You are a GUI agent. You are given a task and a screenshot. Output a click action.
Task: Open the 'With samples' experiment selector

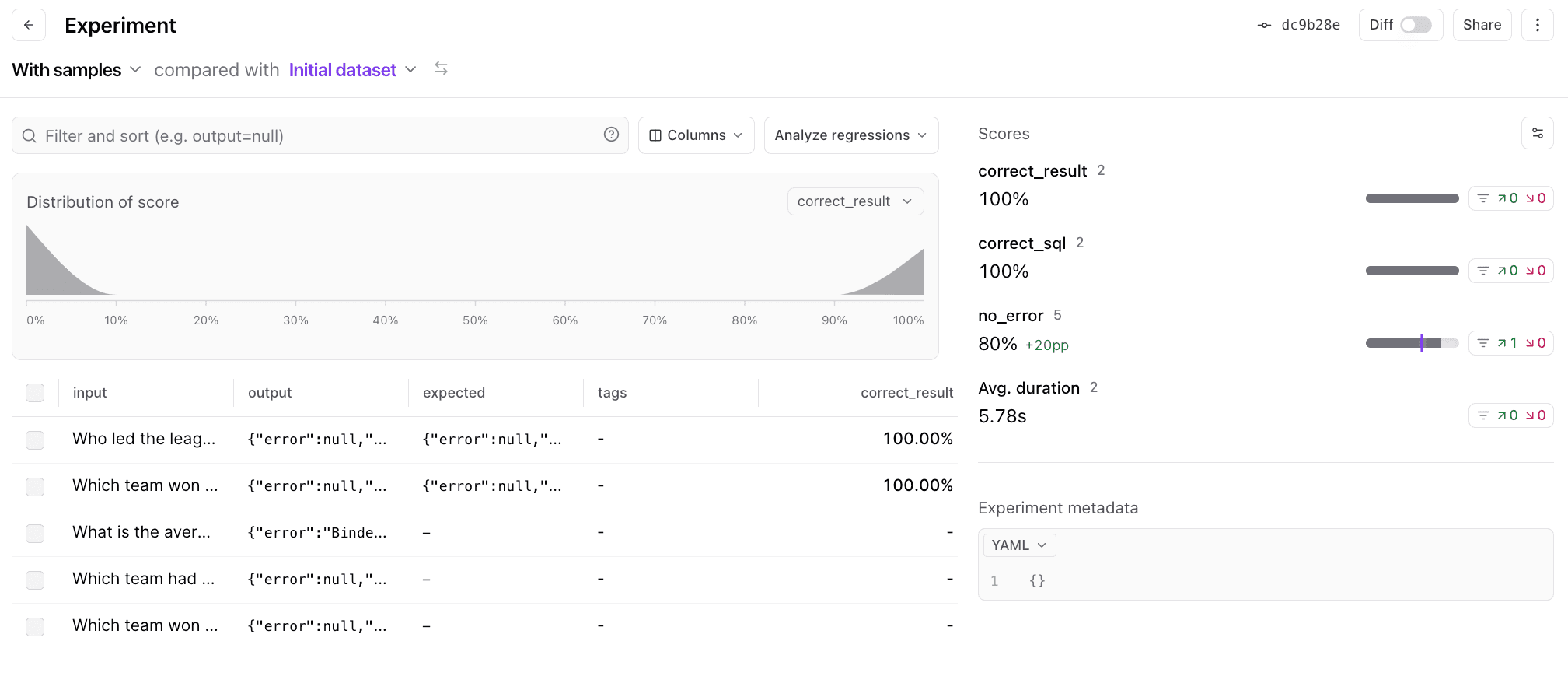click(x=76, y=70)
